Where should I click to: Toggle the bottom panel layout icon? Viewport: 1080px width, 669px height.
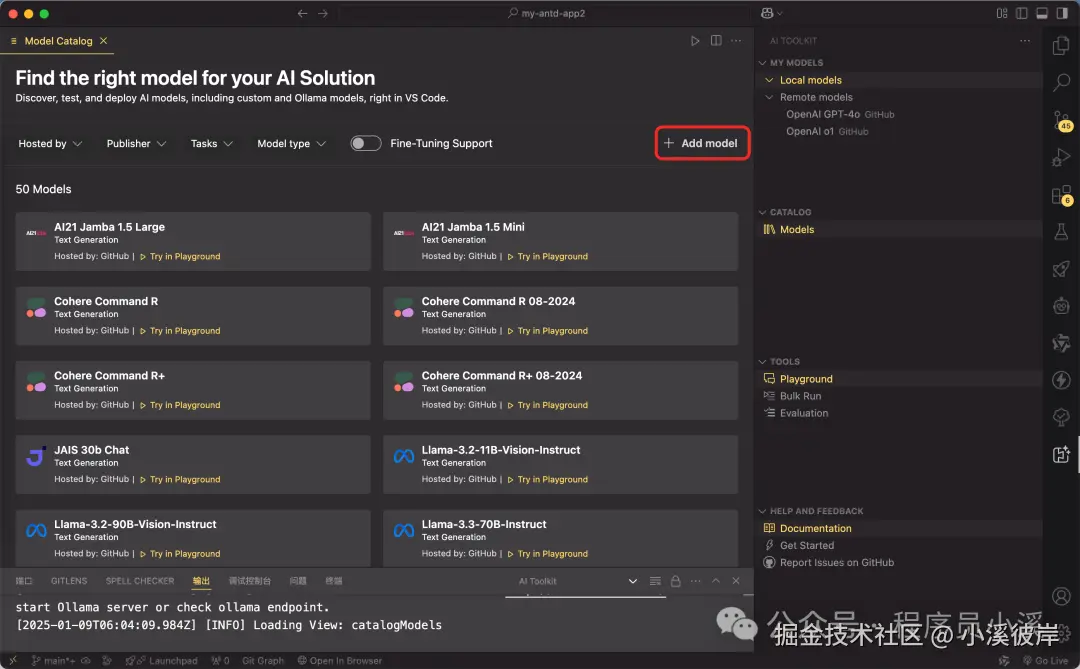pyautogui.click(x=1042, y=13)
